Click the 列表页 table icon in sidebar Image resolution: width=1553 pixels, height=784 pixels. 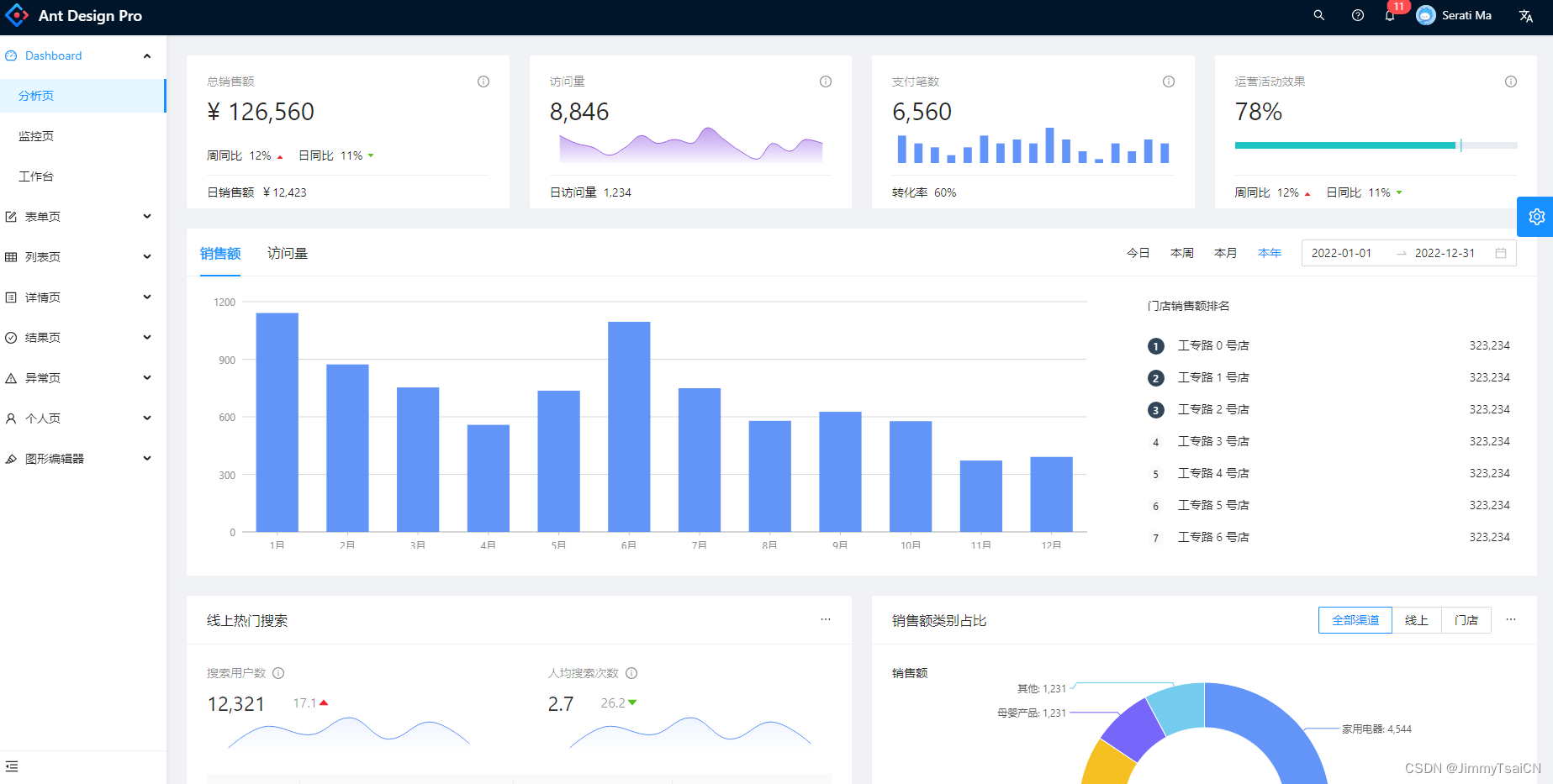(x=11, y=257)
